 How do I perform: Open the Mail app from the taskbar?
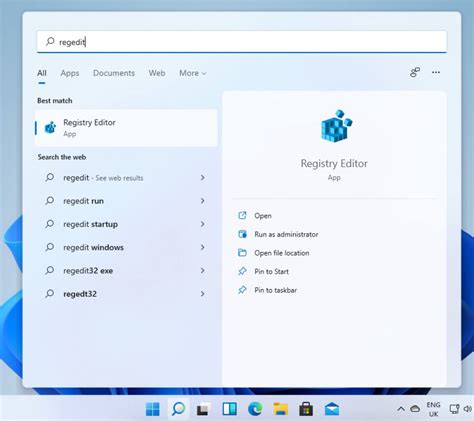pos(332,409)
